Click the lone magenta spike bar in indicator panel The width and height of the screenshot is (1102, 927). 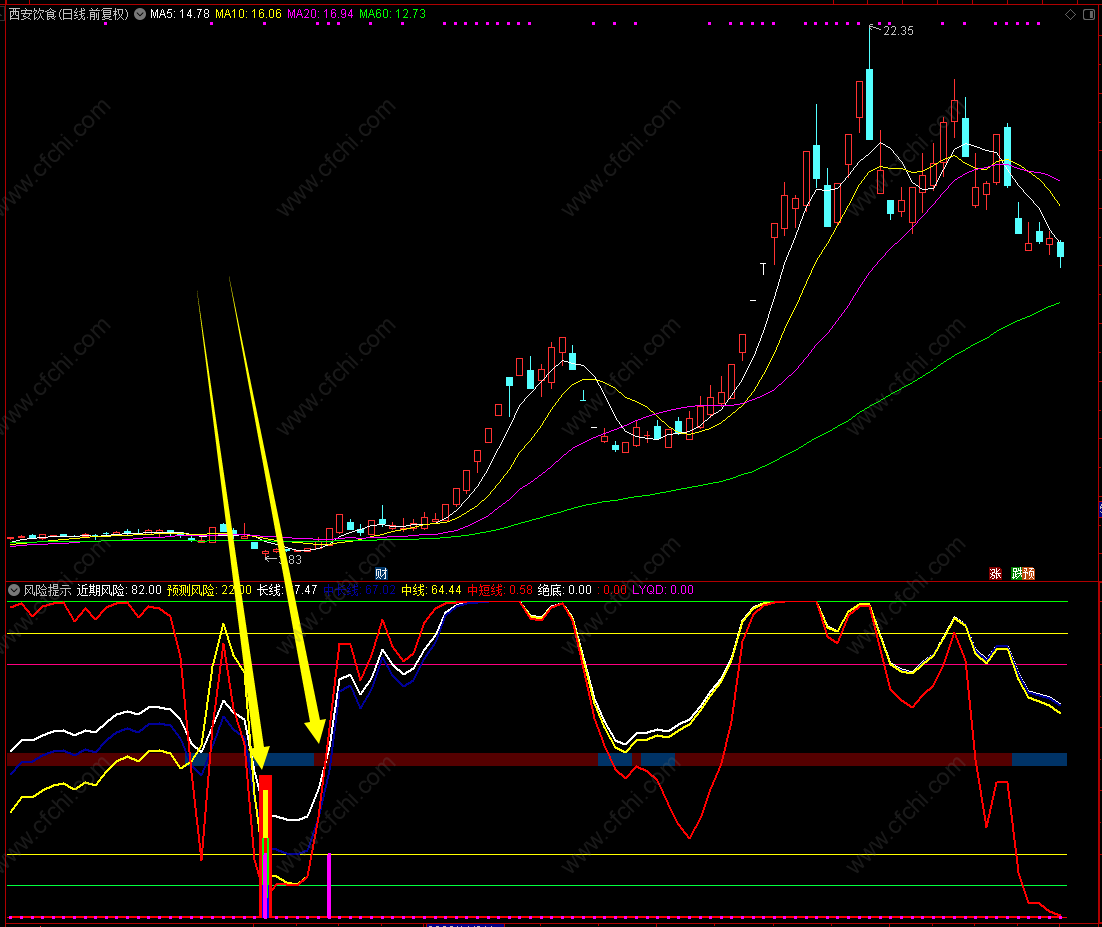329,886
